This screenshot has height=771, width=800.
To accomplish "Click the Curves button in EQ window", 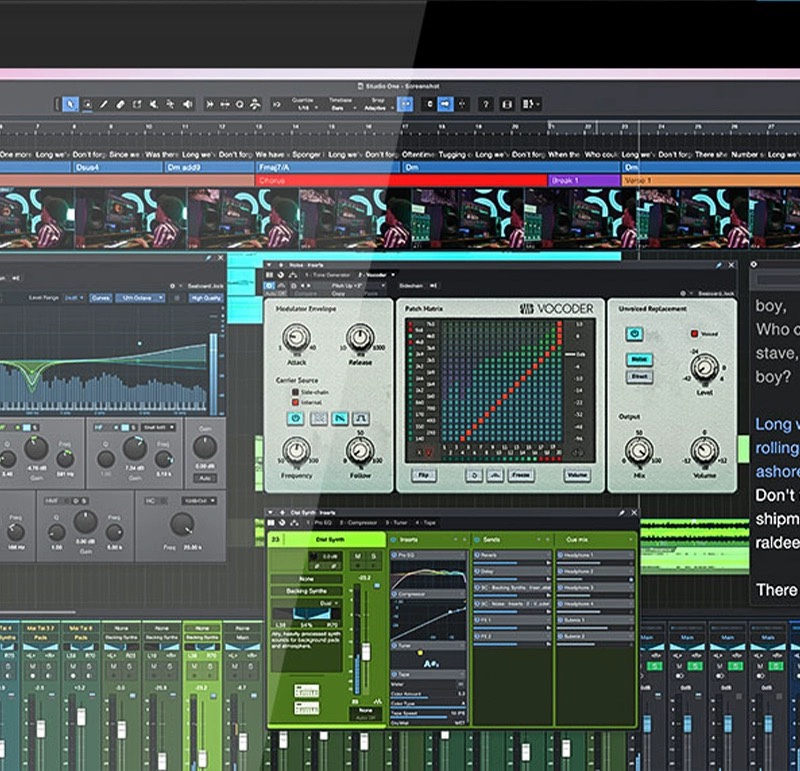I will 101,298.
